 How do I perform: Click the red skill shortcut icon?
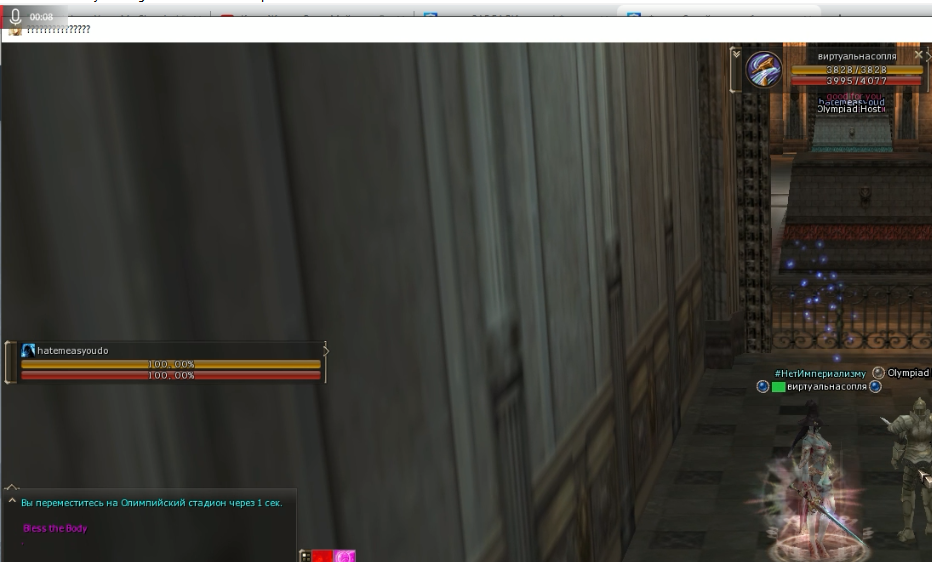pyautogui.click(x=321, y=556)
